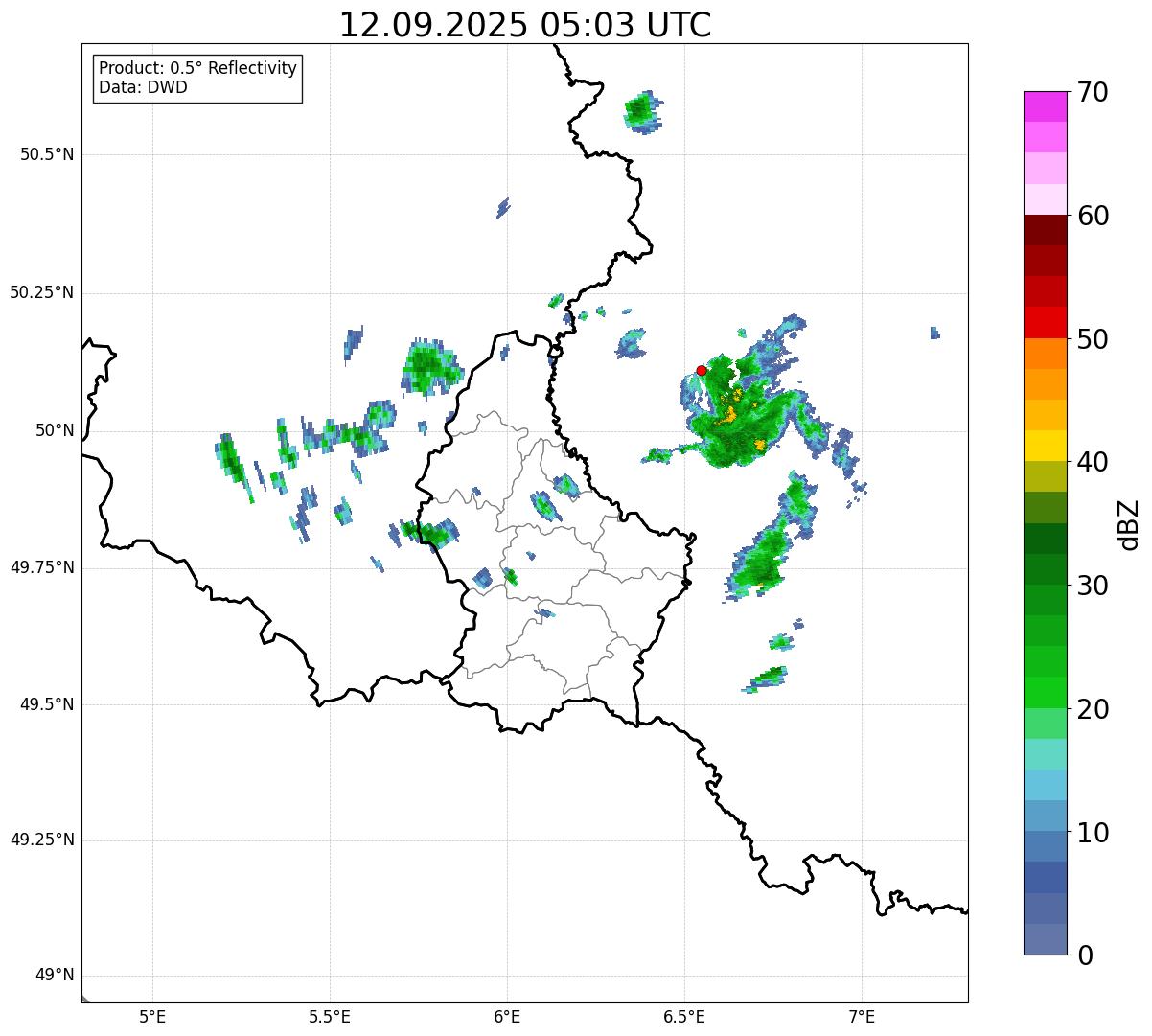This screenshot has width=1152, height=1036.
Task: Click the "50°N" latitude label
Action: pyautogui.click(x=55, y=430)
